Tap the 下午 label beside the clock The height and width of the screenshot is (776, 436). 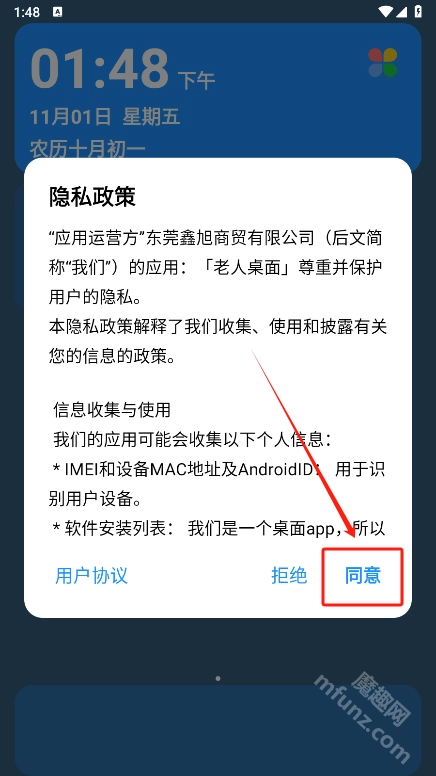pyautogui.click(x=196, y=81)
